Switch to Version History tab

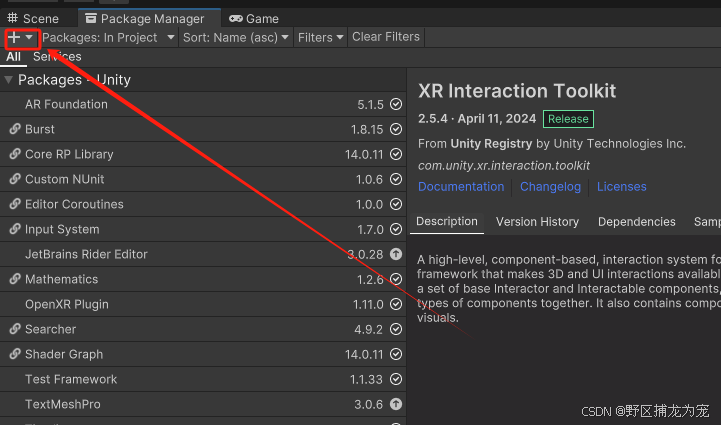[537, 222]
